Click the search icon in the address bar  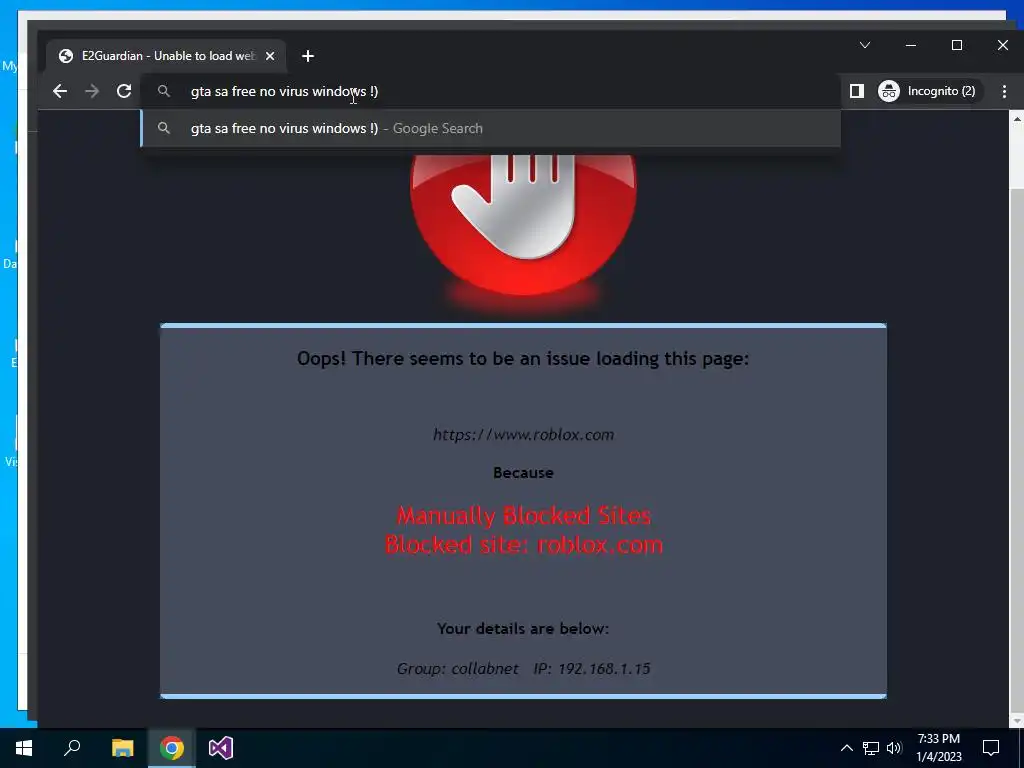tap(164, 91)
